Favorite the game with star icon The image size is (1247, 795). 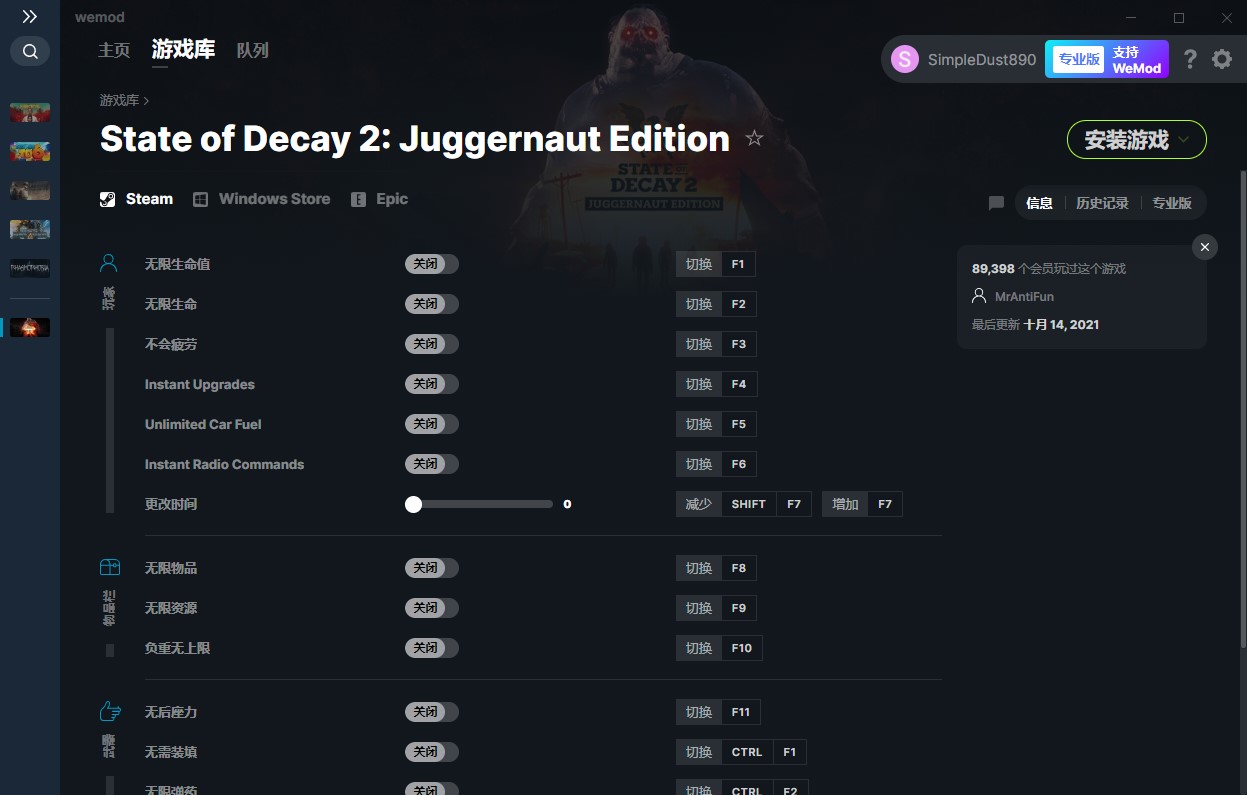pos(754,139)
